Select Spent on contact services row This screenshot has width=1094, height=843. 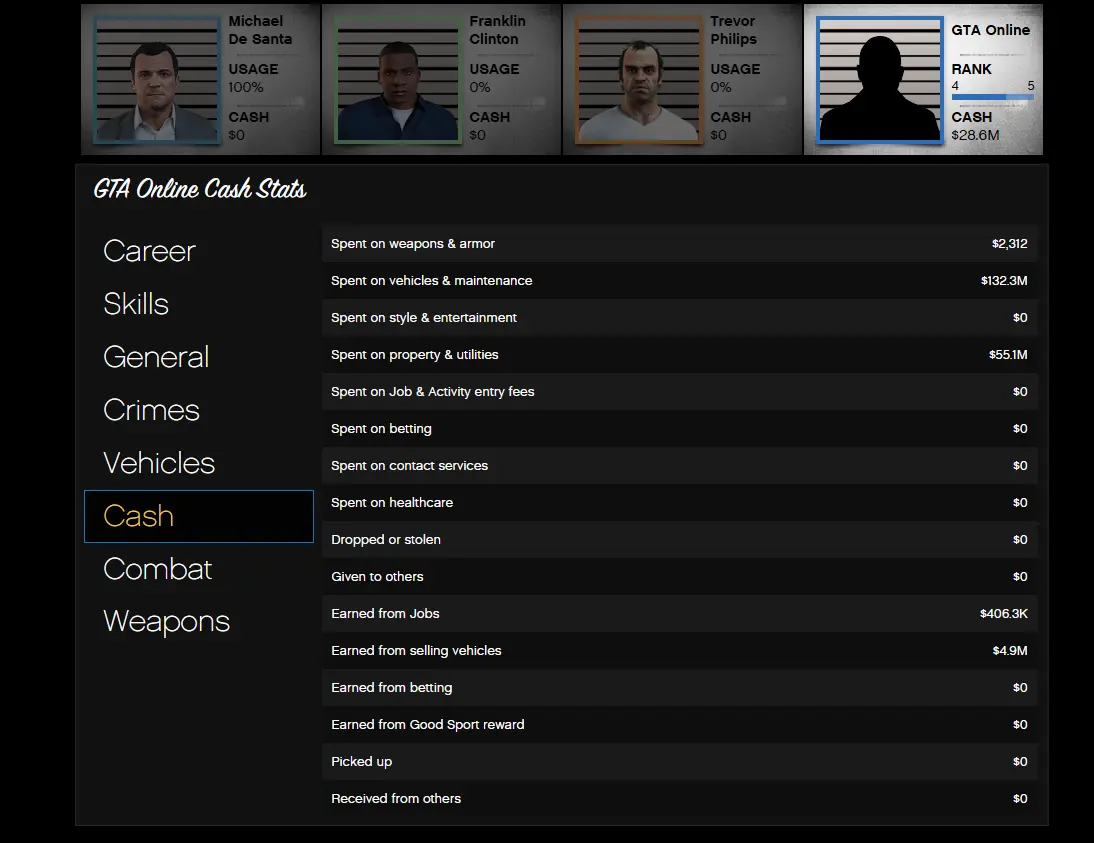pos(680,465)
